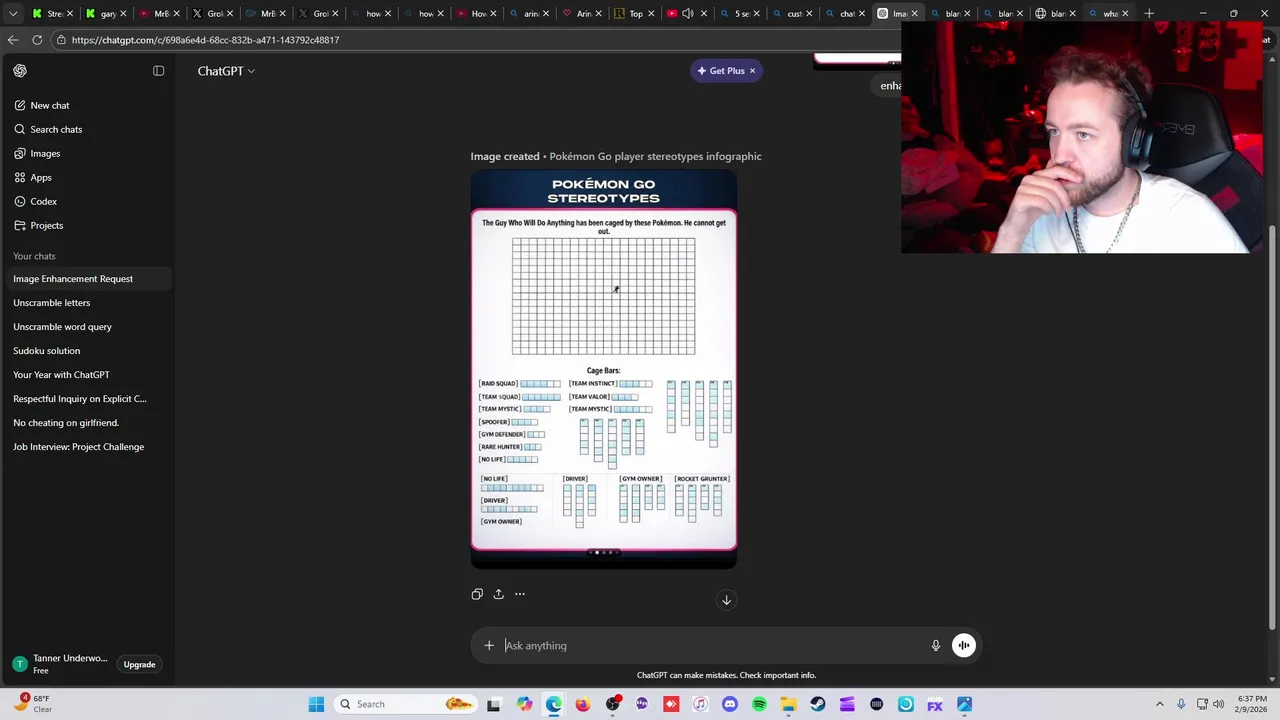
Task: Open the generated Pokémon Go Stereotypes image
Action: click(604, 369)
